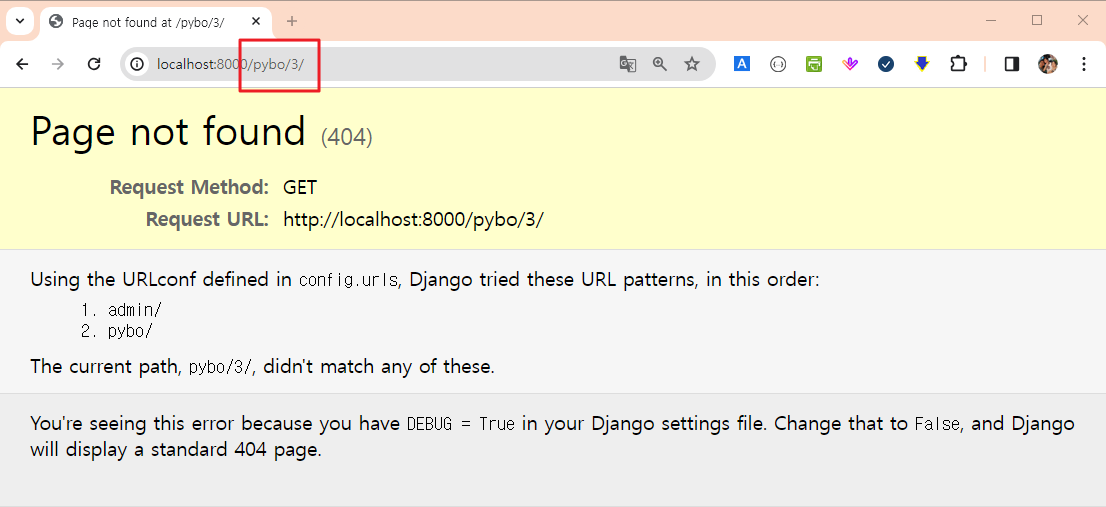The height and width of the screenshot is (507, 1106).
Task: Open the tab search dropdown arrow
Action: 20,21
